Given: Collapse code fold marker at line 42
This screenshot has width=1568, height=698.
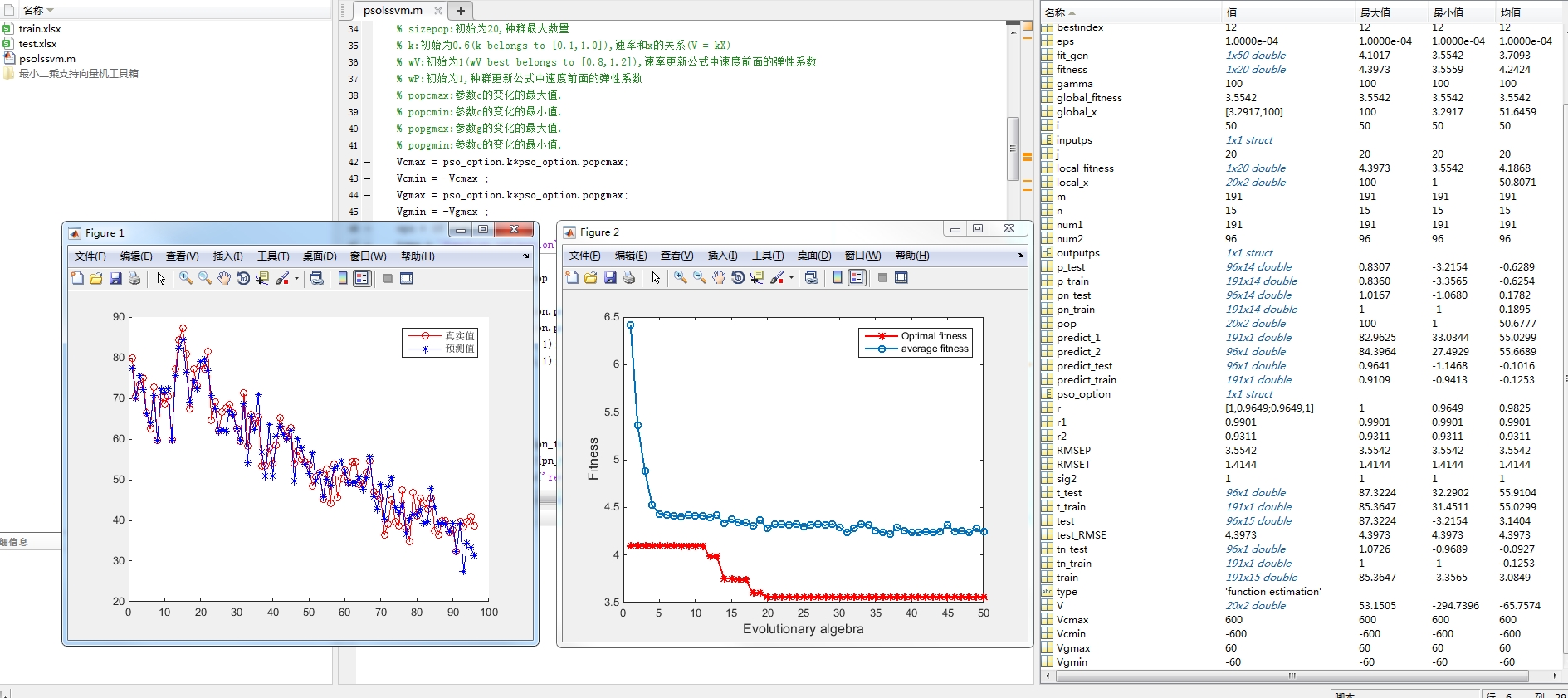Looking at the screenshot, I should click(367, 162).
